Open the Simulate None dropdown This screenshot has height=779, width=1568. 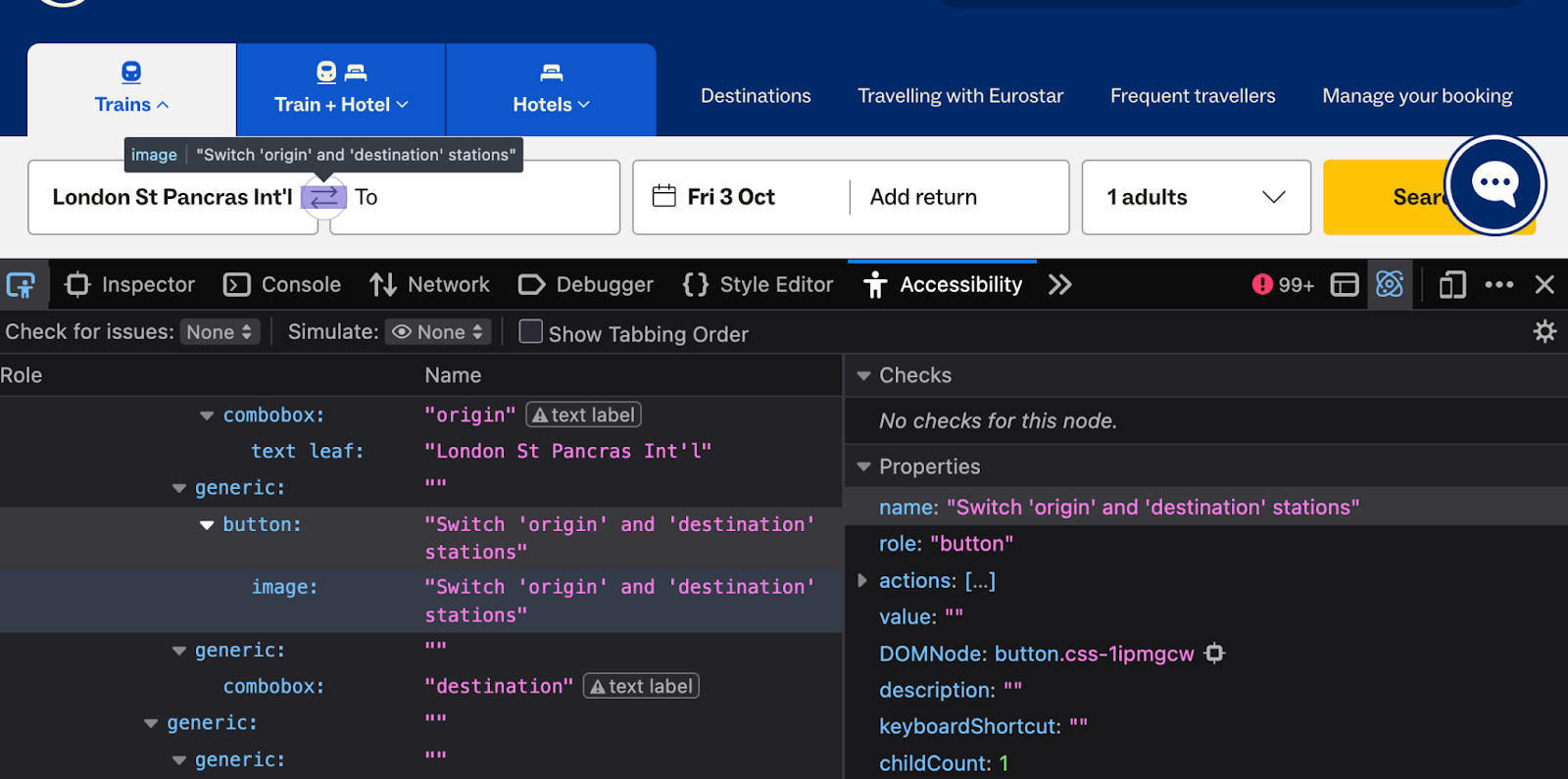click(438, 332)
